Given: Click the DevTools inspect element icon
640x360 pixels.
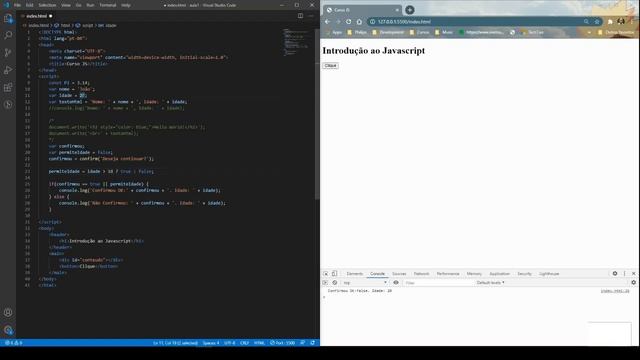Looking at the screenshot, I should click(326, 273).
